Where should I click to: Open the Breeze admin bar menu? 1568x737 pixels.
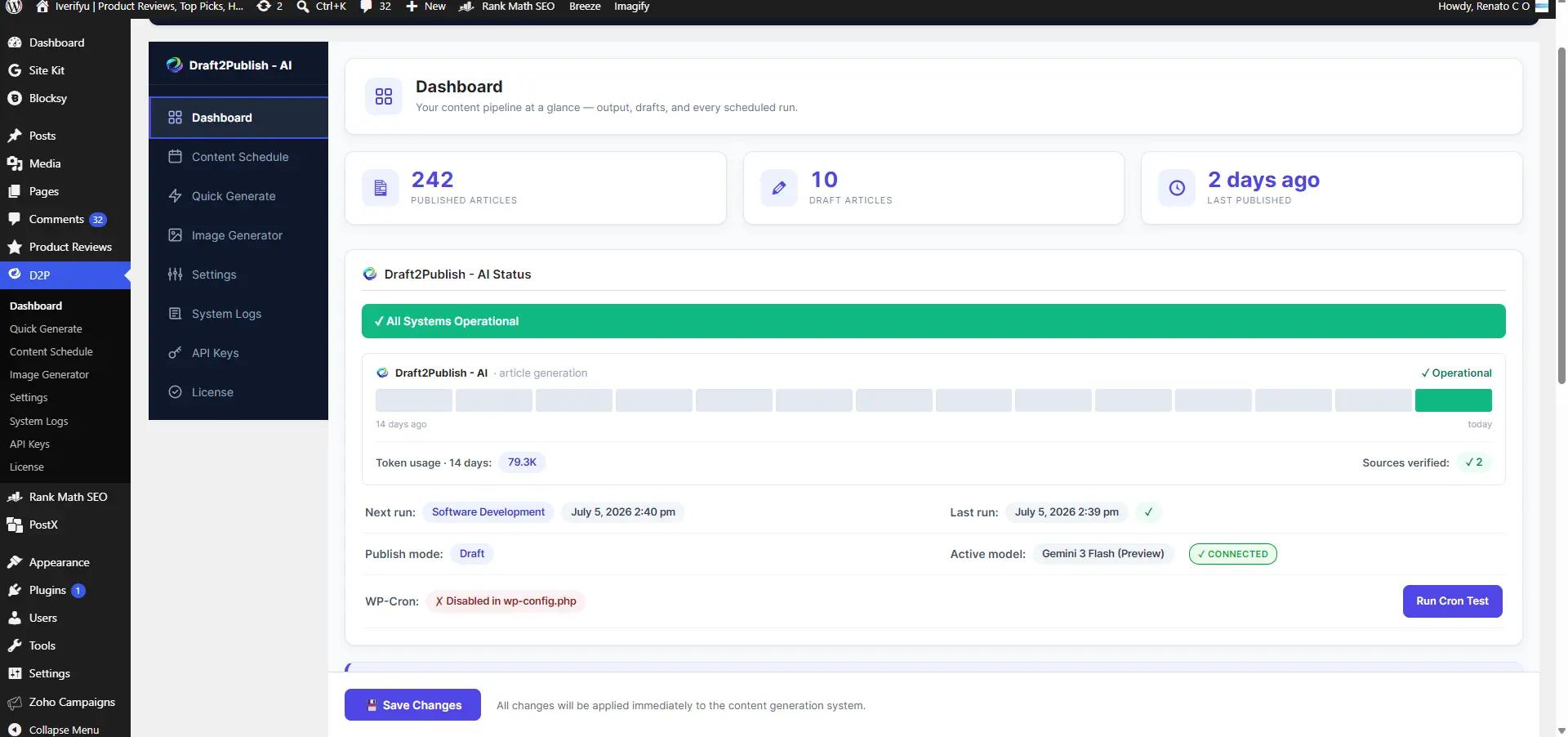[585, 7]
